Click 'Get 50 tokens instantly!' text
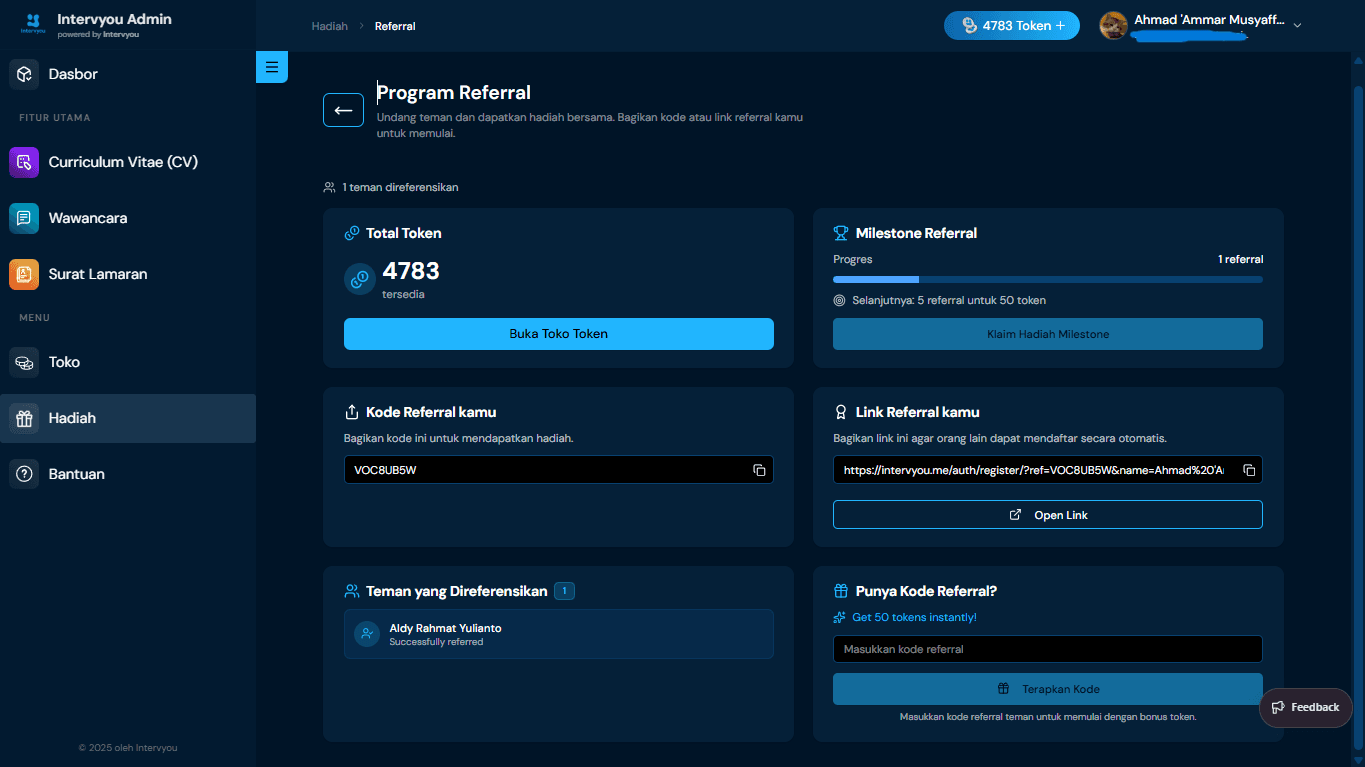 (x=914, y=617)
